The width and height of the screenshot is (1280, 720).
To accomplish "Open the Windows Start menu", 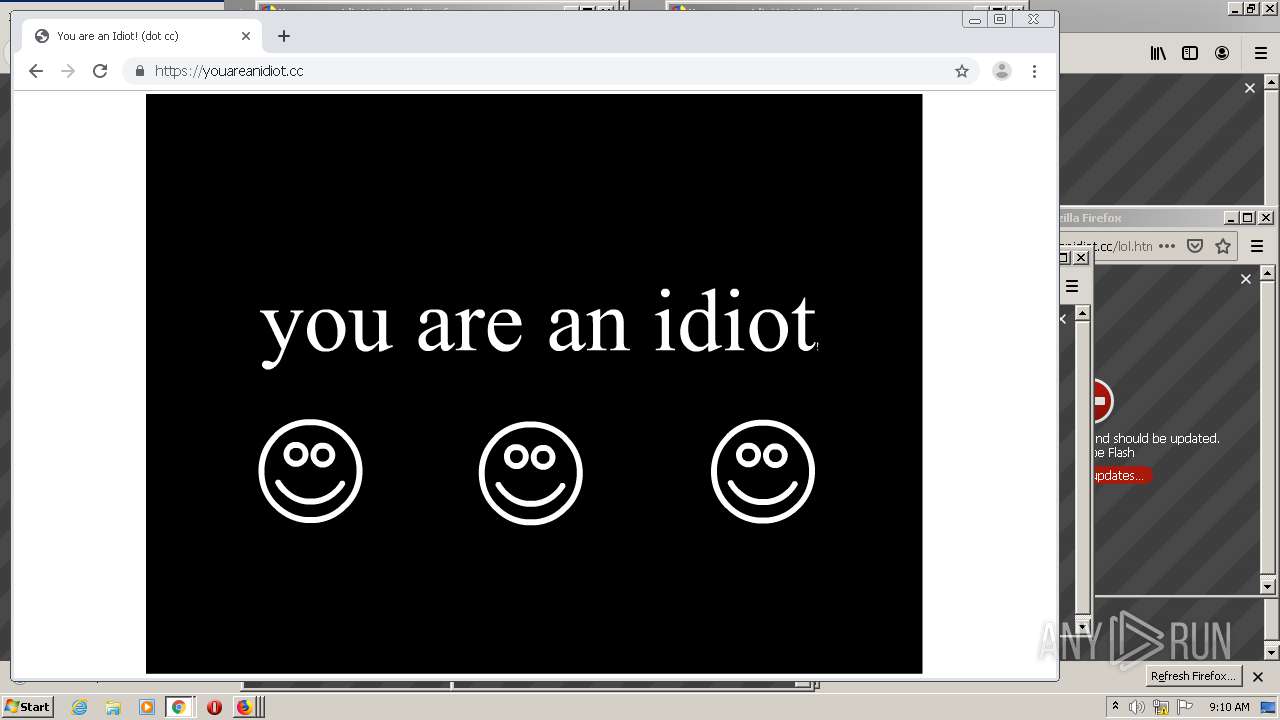I will pyautogui.click(x=27, y=706).
